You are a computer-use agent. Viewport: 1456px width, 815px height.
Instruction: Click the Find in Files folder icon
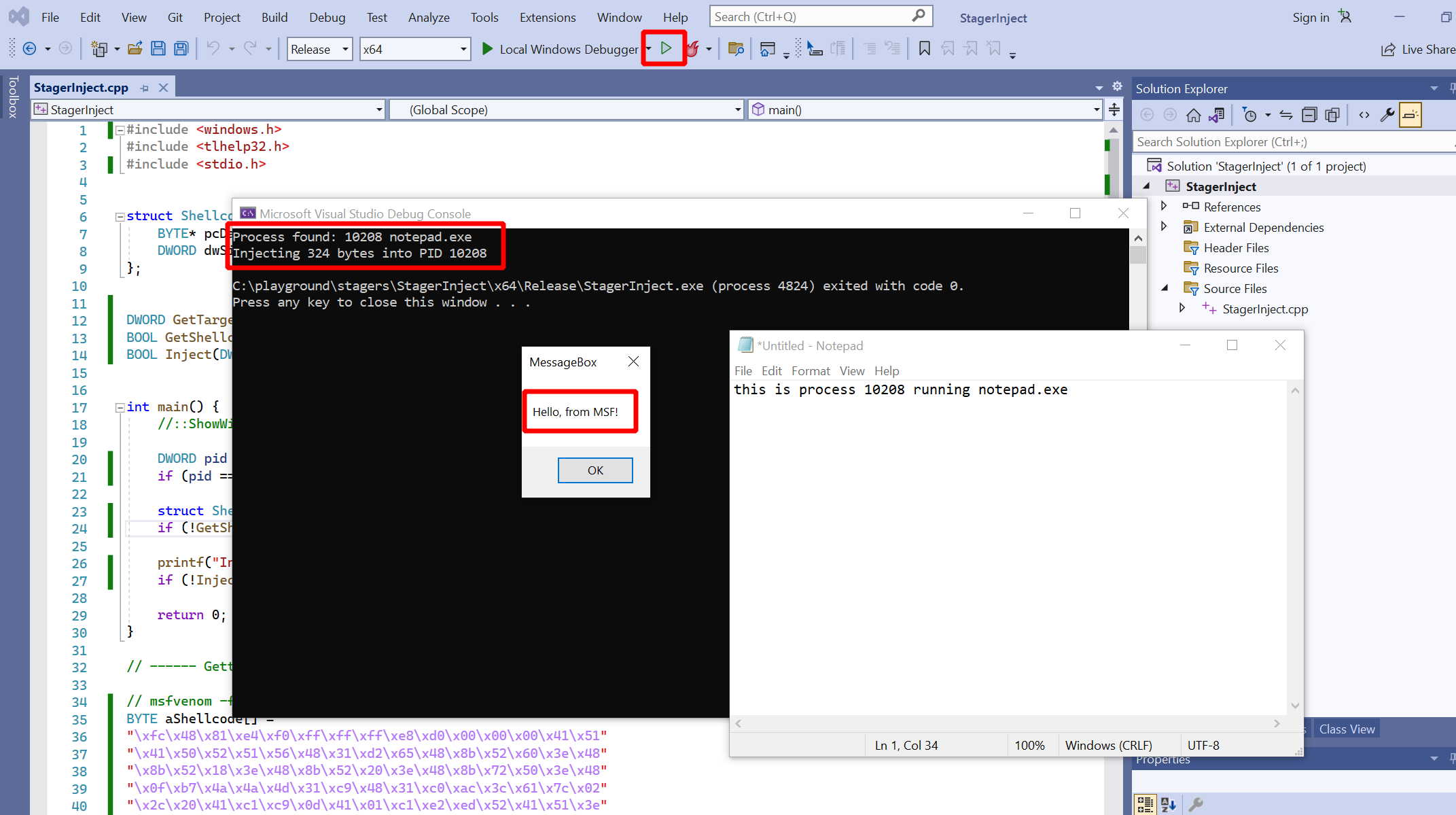click(x=736, y=49)
